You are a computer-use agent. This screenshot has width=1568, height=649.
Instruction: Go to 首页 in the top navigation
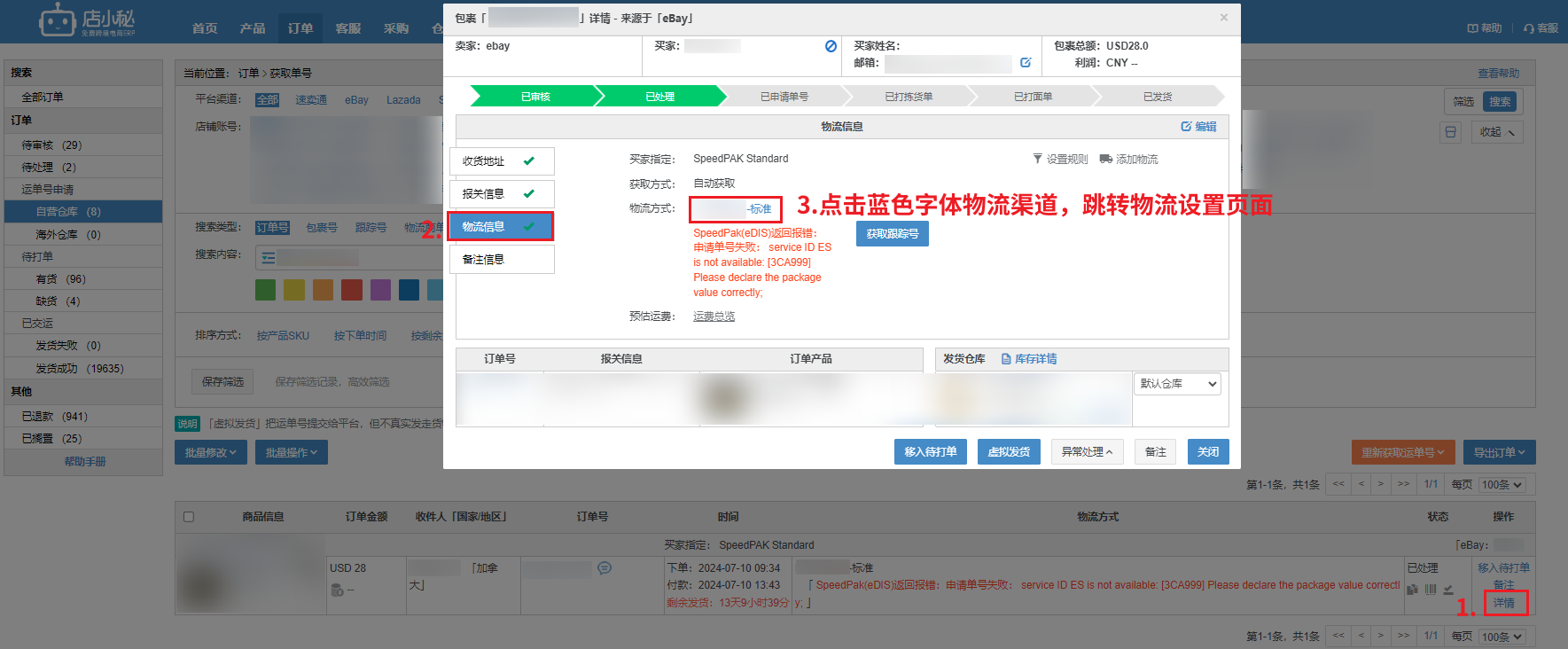pyautogui.click(x=205, y=28)
